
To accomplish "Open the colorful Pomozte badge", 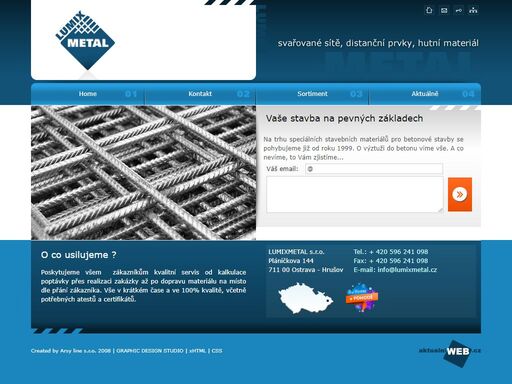I will (x=362, y=297).
